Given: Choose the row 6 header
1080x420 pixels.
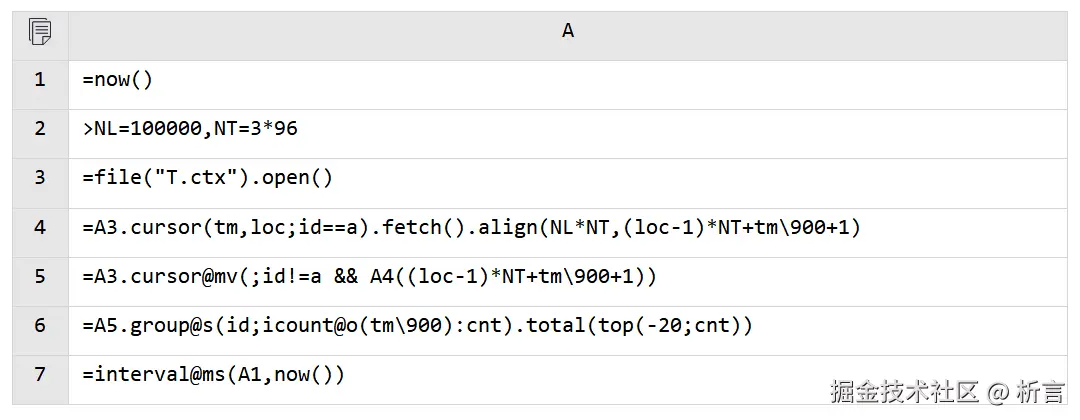Looking at the screenshot, I should pyautogui.click(x=40, y=325).
